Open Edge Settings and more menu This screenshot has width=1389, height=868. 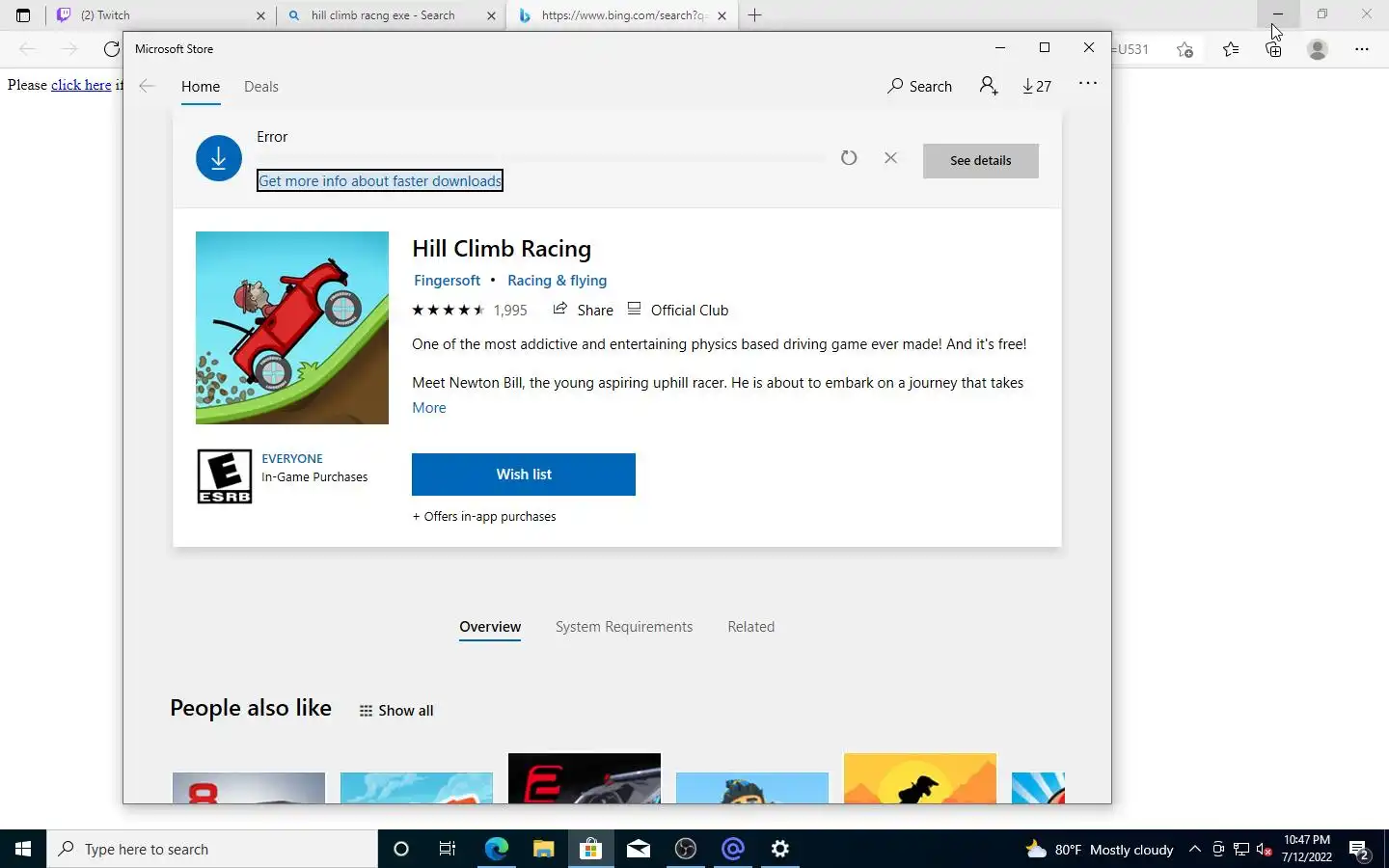(1362, 49)
